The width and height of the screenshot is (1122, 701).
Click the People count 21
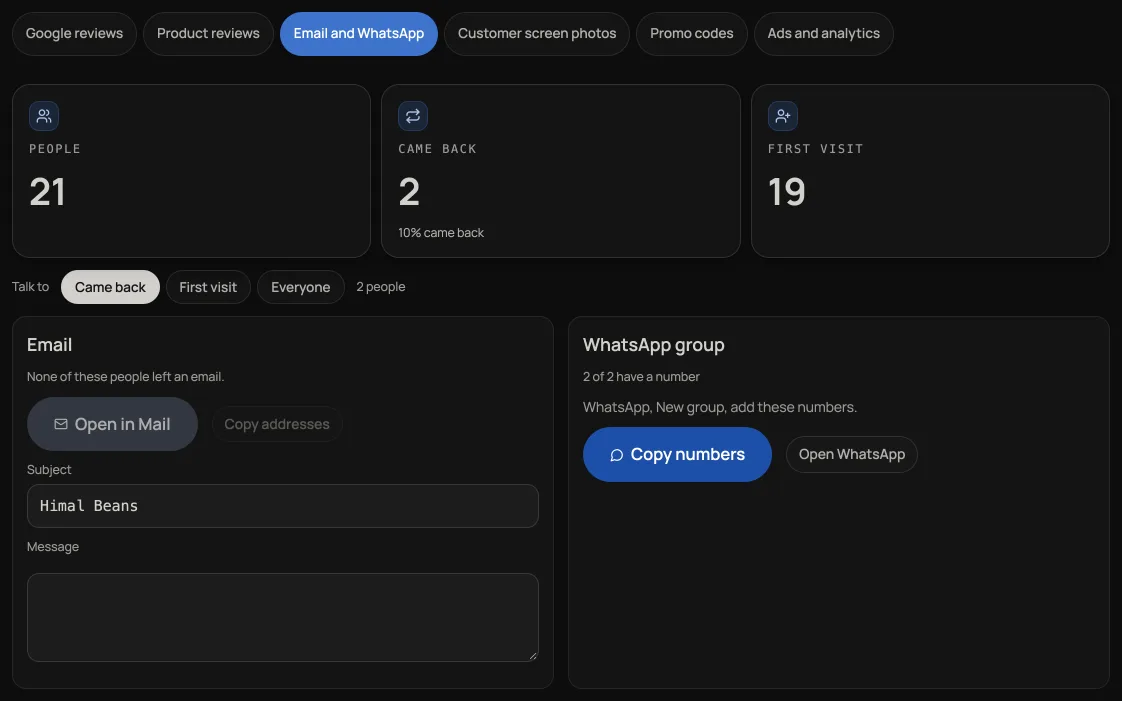point(47,192)
